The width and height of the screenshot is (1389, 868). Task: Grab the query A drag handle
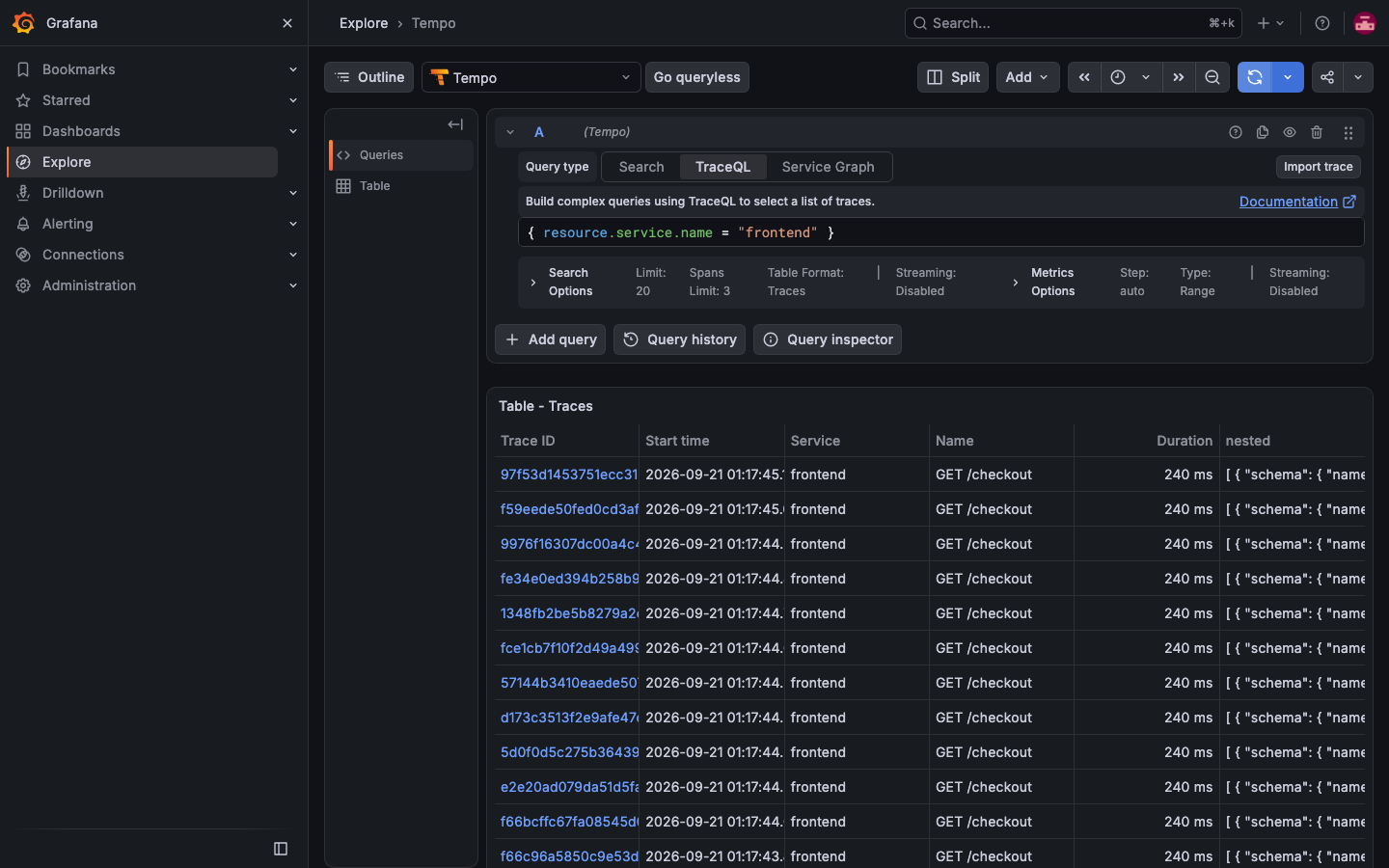click(x=1348, y=132)
